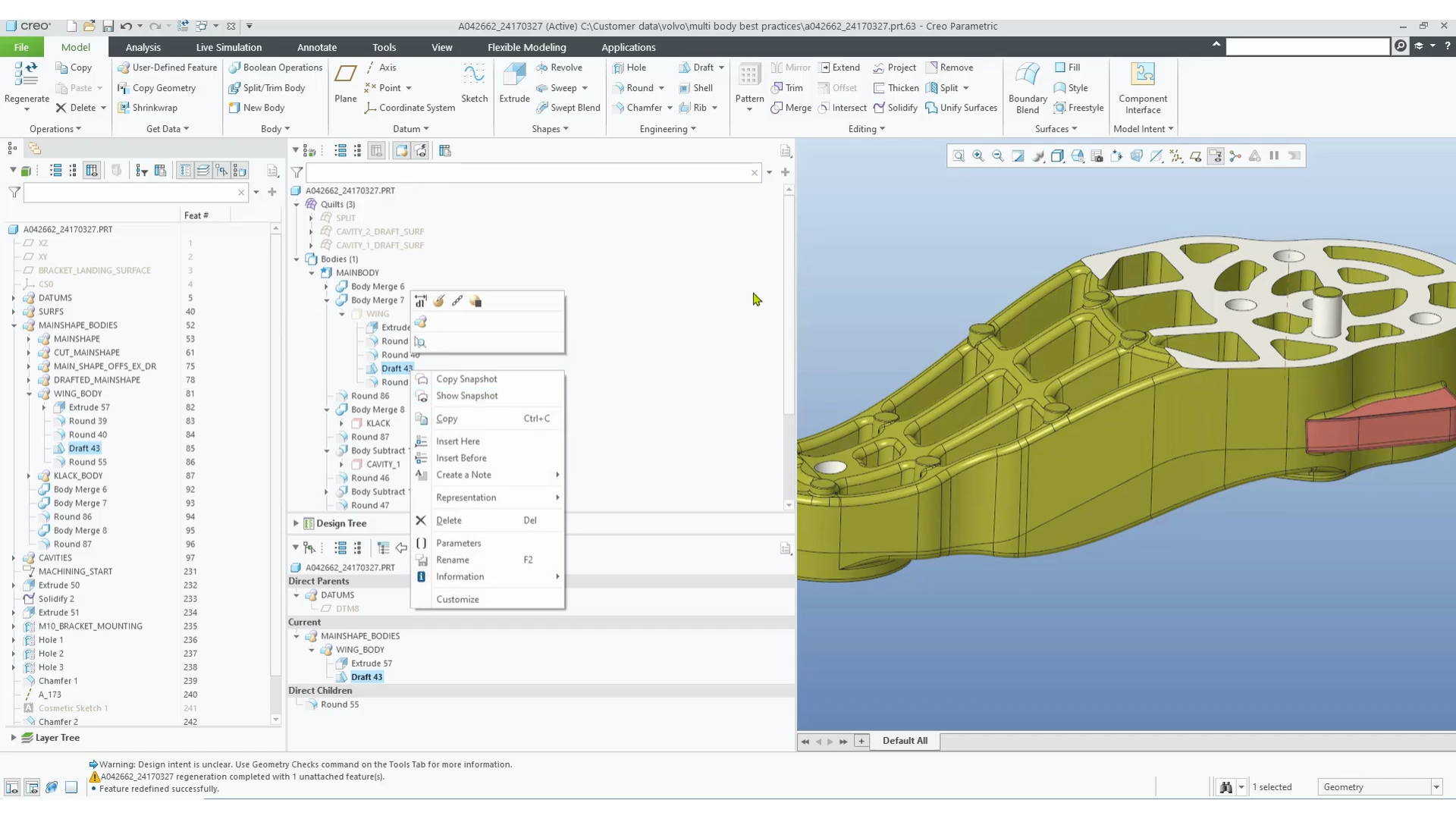Image resolution: width=1456 pixels, height=819 pixels.
Task: Click Boolean Operations in Body group
Action: (x=275, y=67)
